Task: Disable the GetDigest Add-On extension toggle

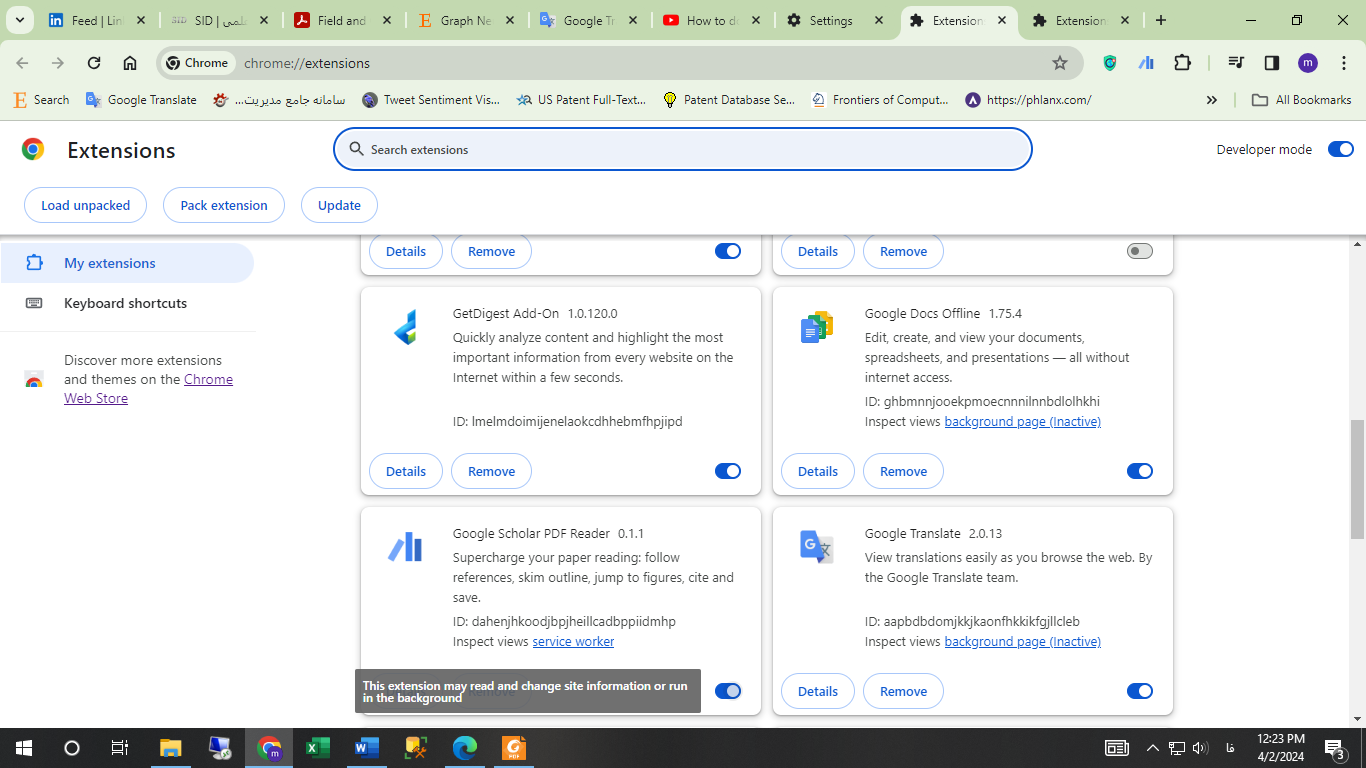Action: (728, 471)
